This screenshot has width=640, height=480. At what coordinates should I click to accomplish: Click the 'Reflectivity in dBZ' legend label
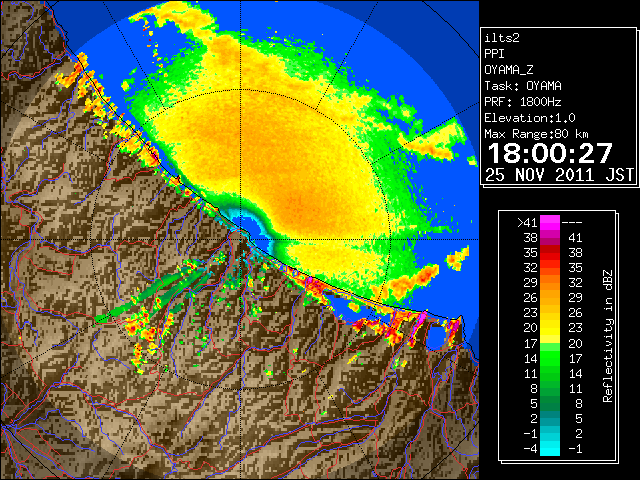tap(608, 336)
